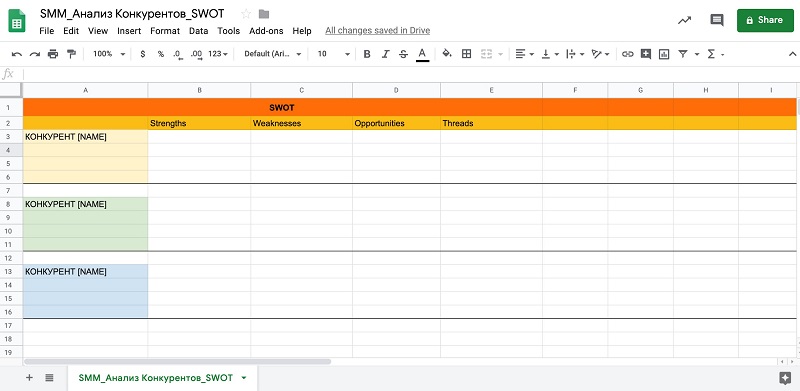Select the Paint format roller icon

tap(71, 54)
